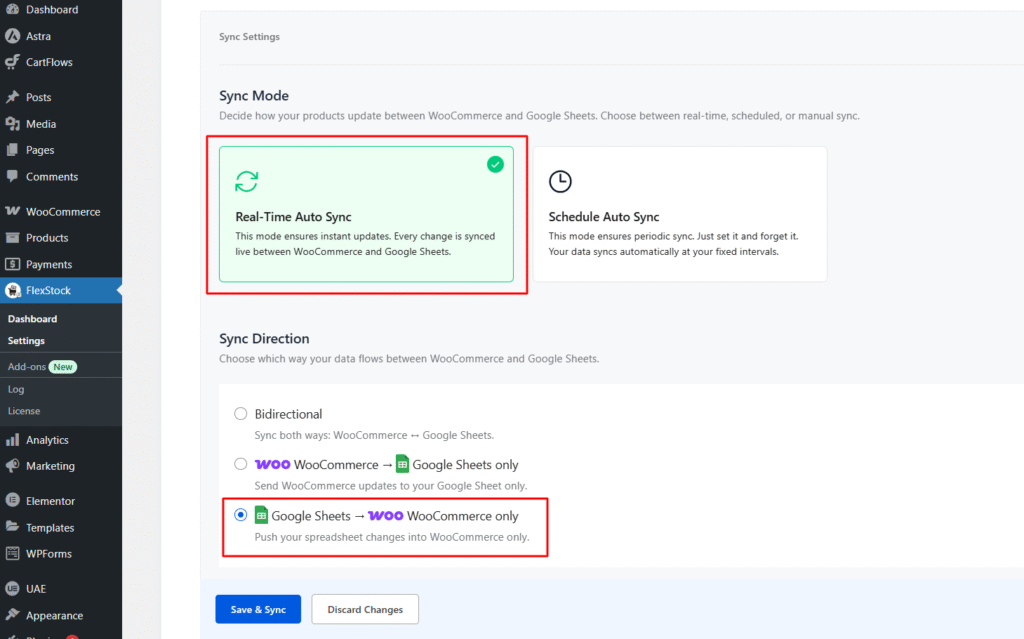Click the Products box icon
This screenshot has height=639, width=1024.
12,238
